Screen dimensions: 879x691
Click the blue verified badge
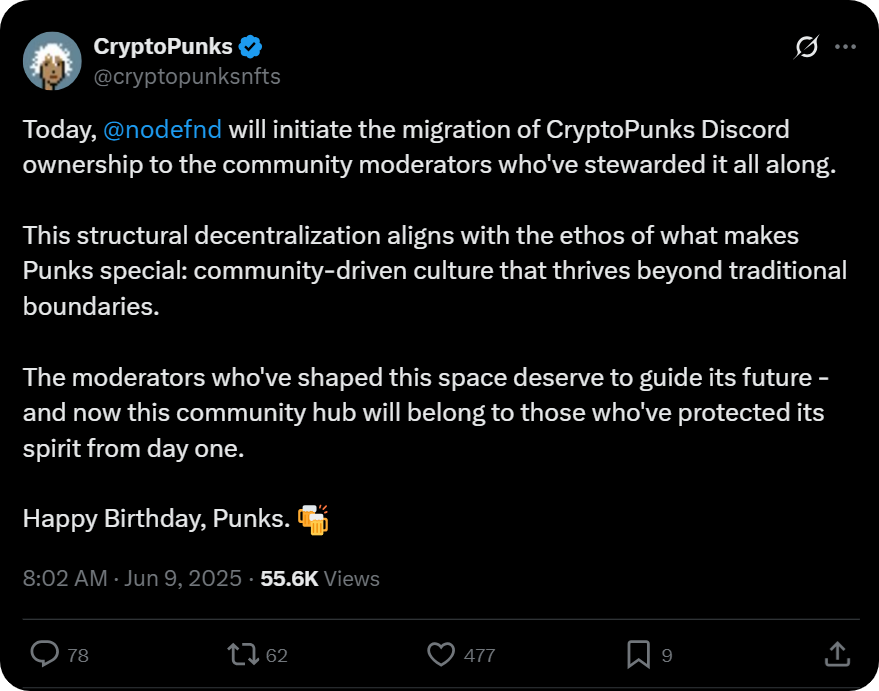251,46
